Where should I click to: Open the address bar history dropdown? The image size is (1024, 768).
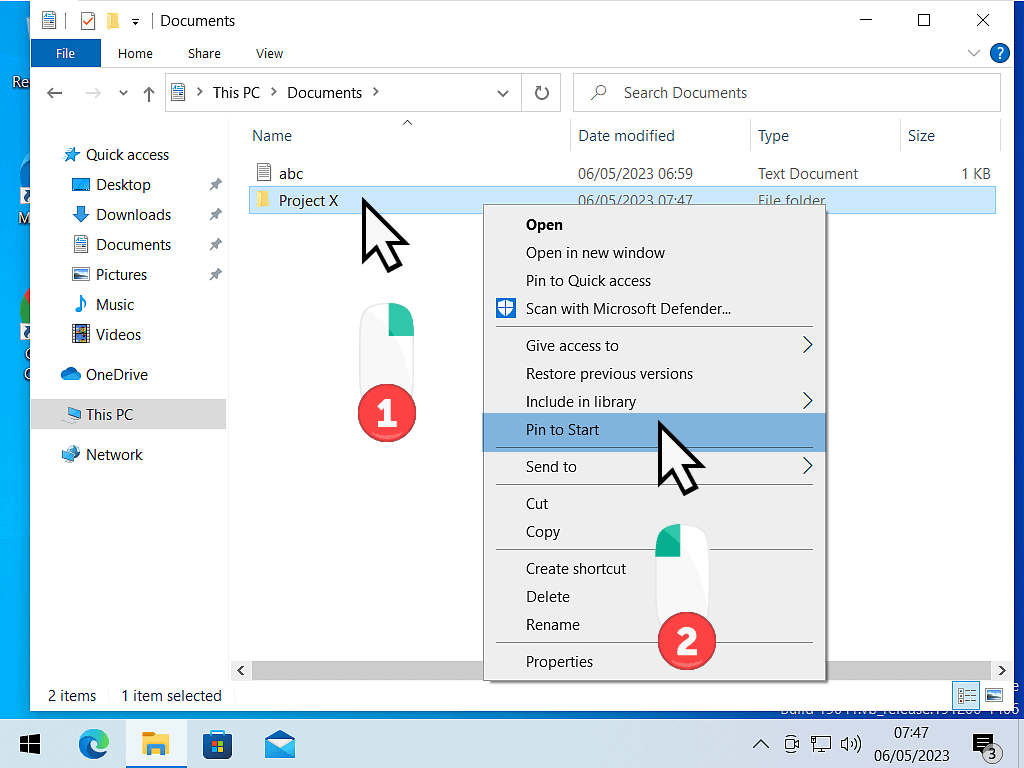pyautogui.click(x=504, y=92)
